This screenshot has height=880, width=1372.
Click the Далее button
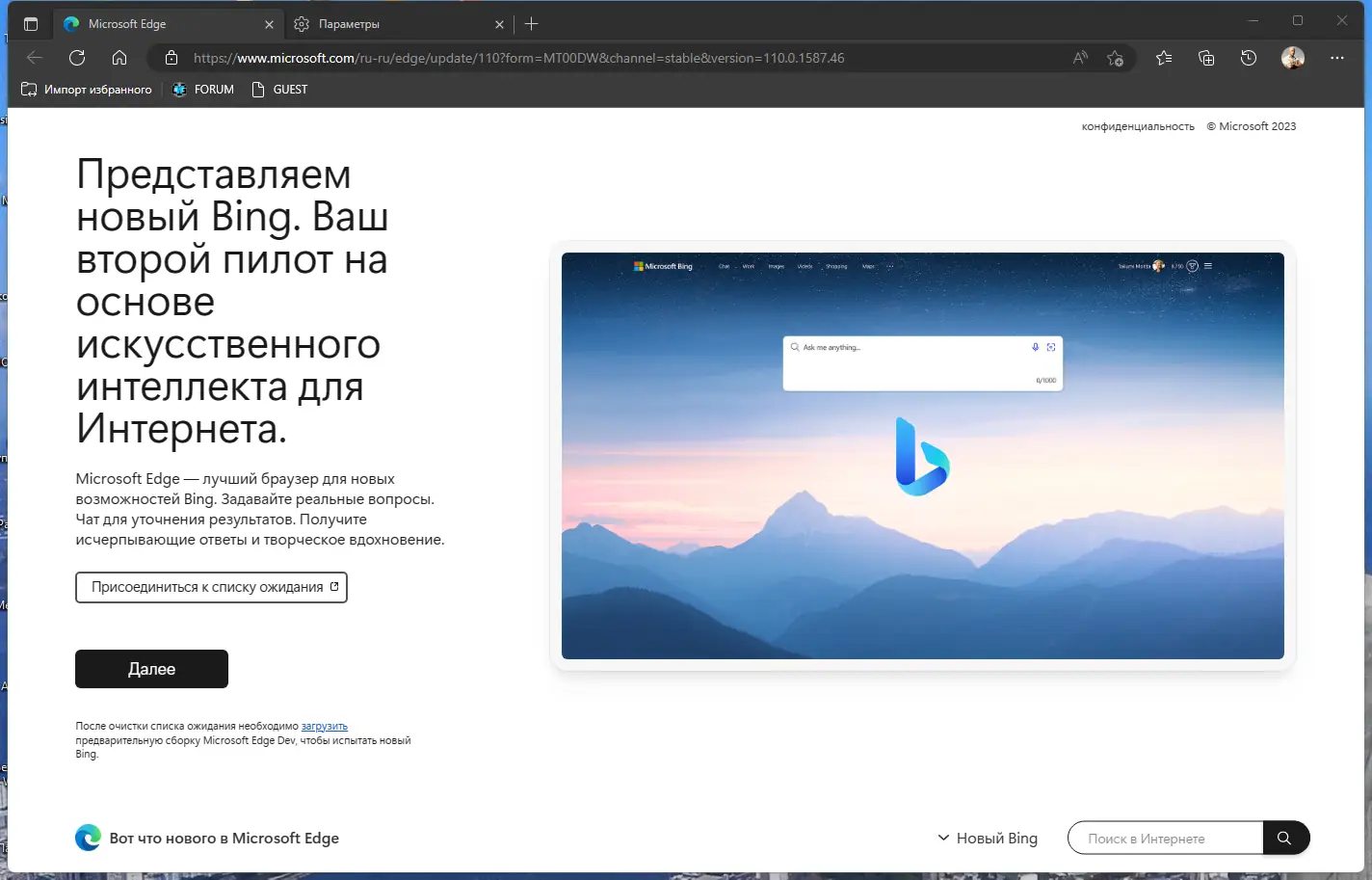coord(151,669)
